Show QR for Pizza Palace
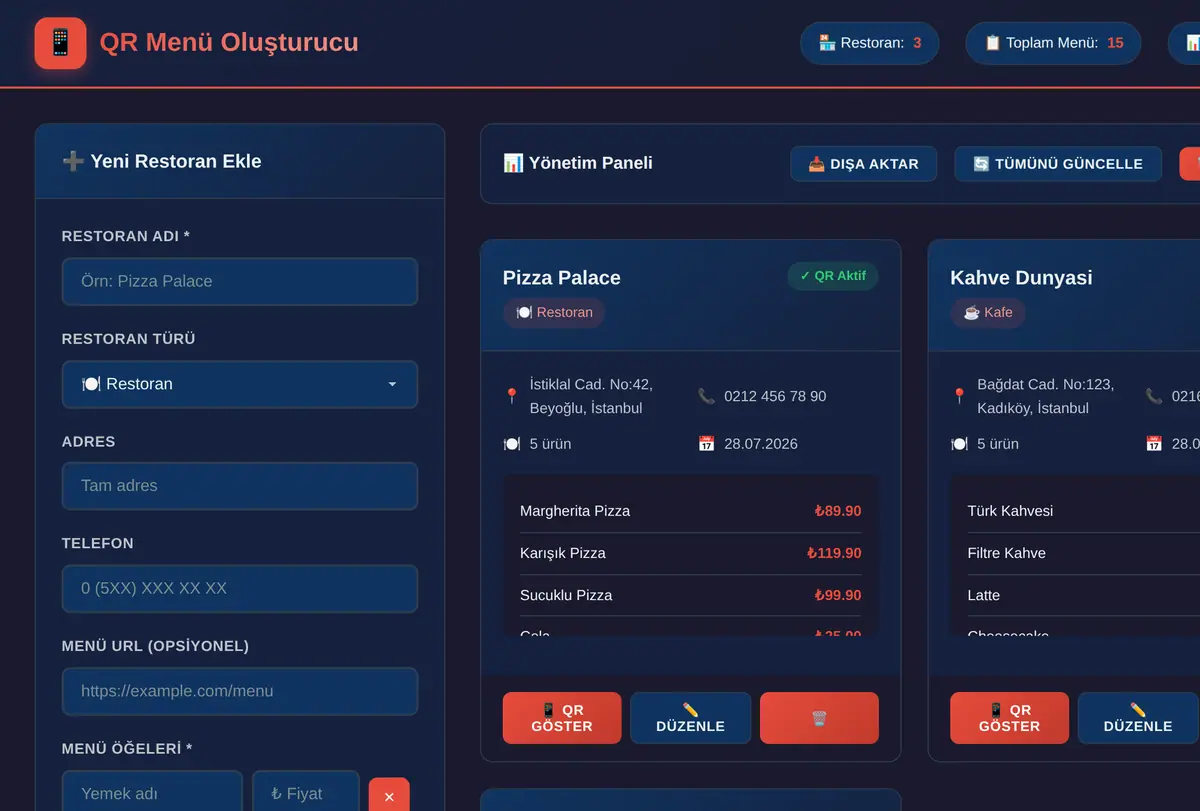Screen dimensions: 1200x811 (x=562, y=718)
